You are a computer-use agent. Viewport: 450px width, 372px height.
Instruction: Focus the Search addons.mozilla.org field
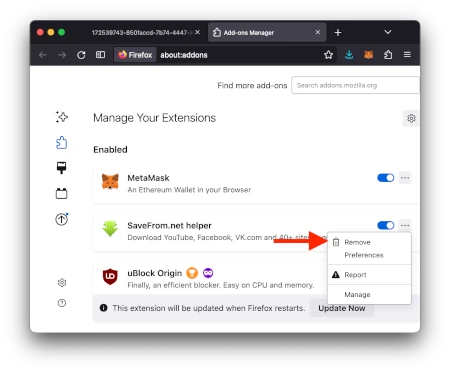click(x=355, y=85)
